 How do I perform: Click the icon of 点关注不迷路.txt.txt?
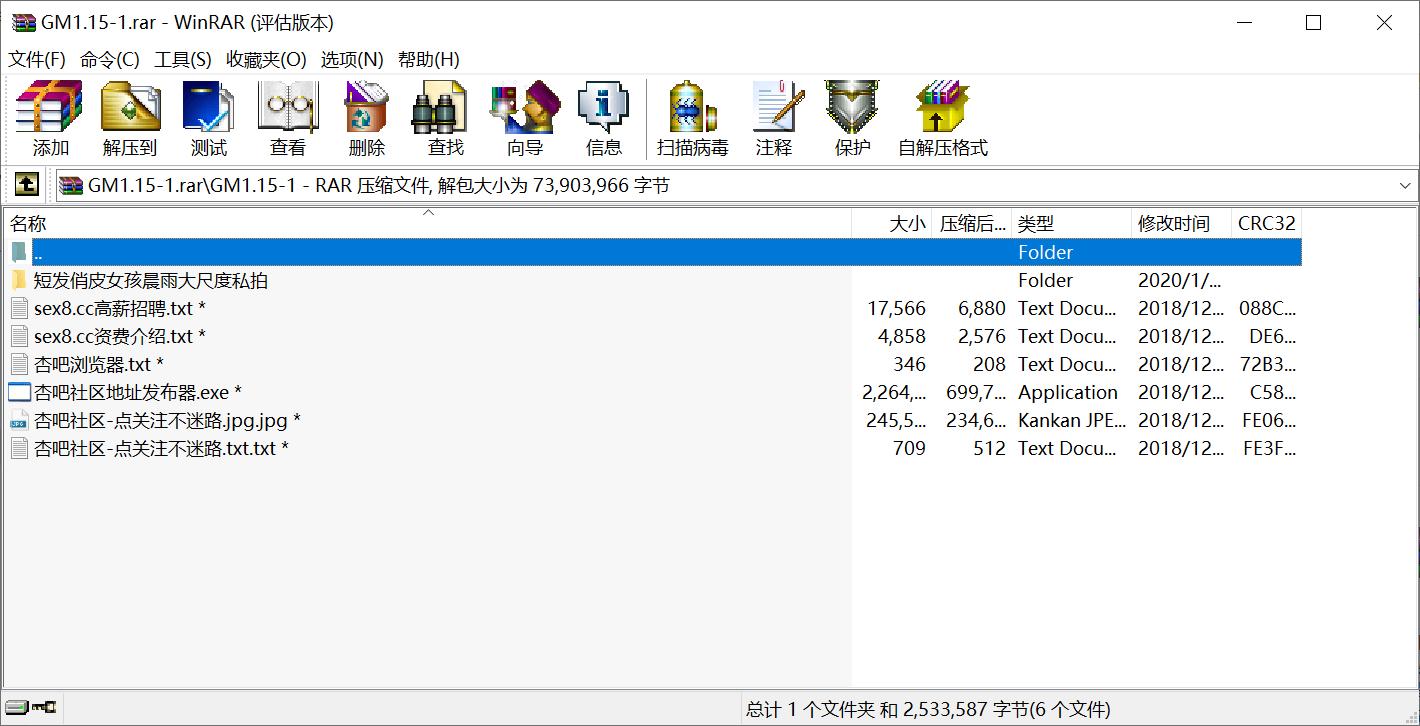click(x=19, y=448)
